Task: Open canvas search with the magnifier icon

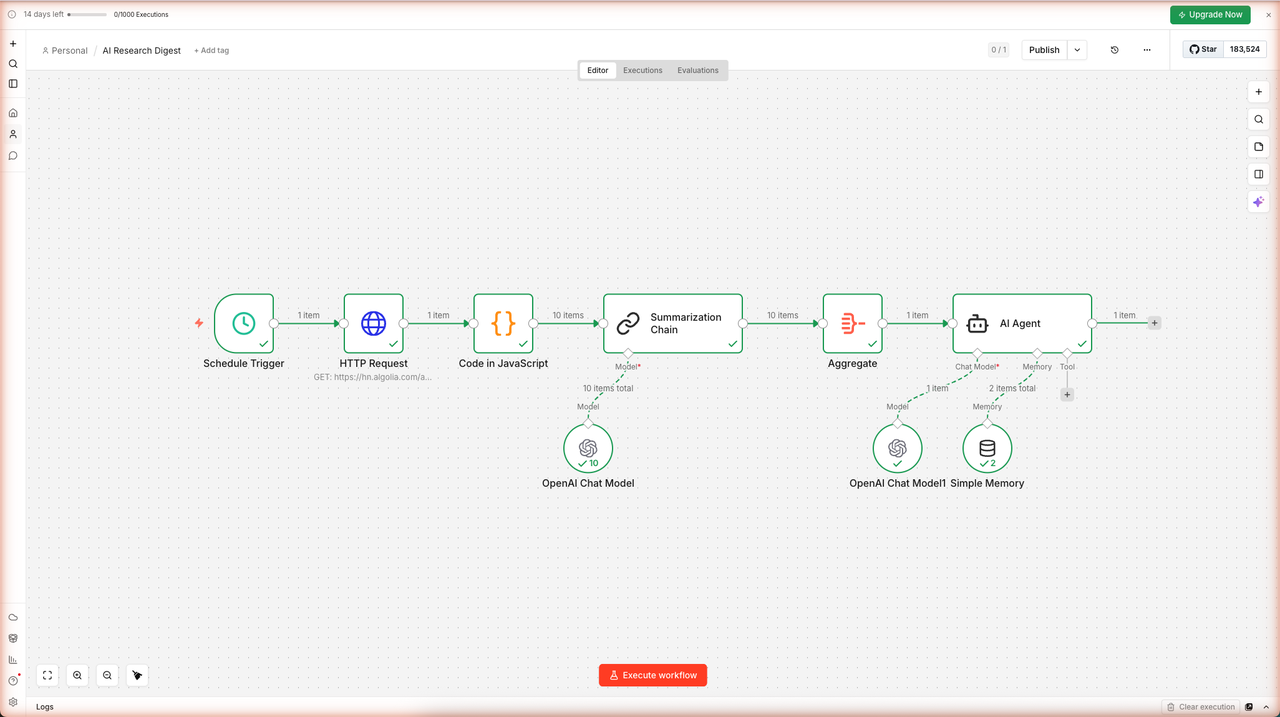Action: (x=1258, y=119)
